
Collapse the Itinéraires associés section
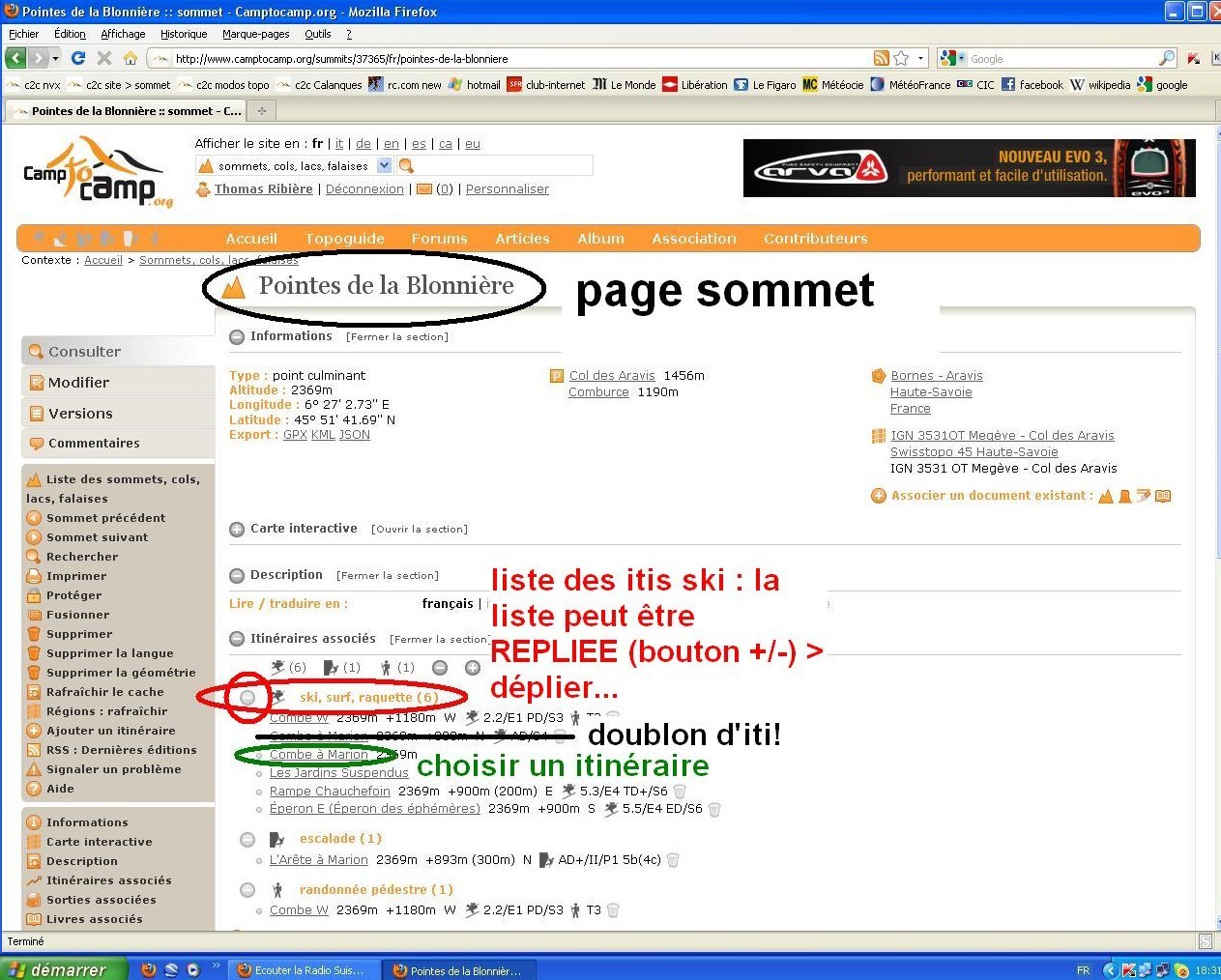(237, 640)
